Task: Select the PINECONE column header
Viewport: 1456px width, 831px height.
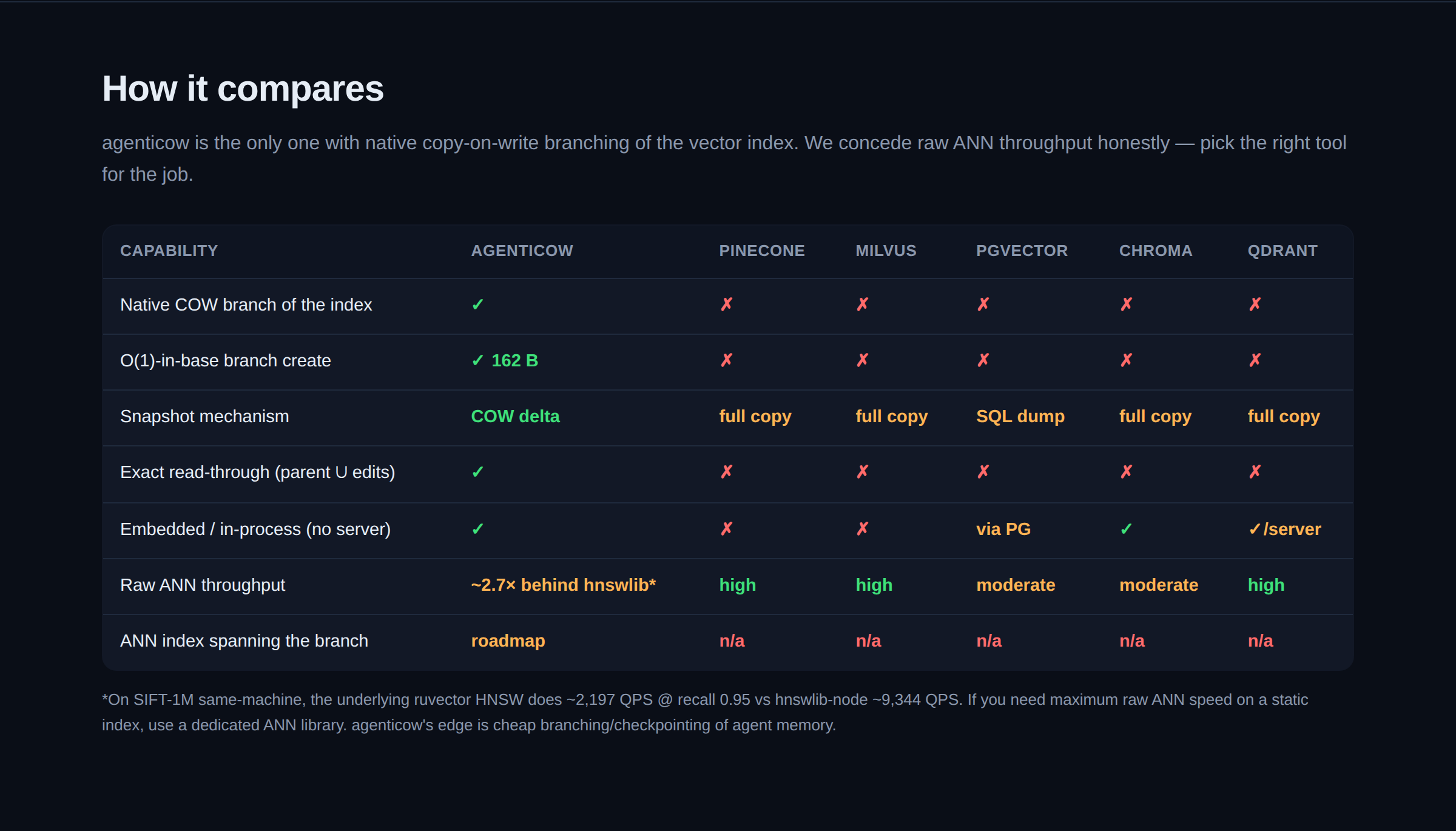Action: pos(762,251)
